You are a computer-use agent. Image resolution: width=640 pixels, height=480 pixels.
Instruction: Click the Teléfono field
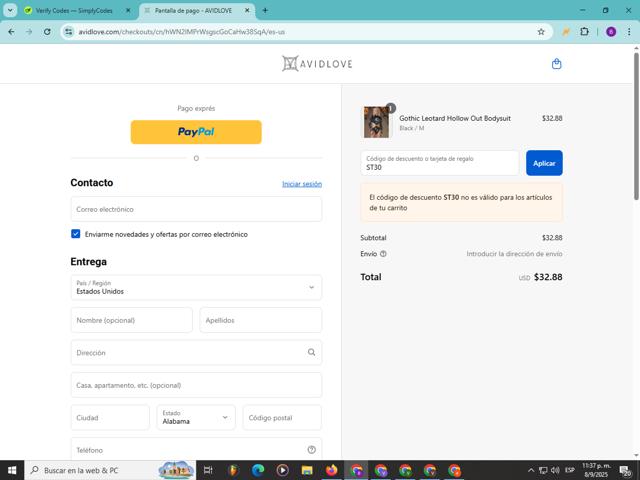[196, 450]
